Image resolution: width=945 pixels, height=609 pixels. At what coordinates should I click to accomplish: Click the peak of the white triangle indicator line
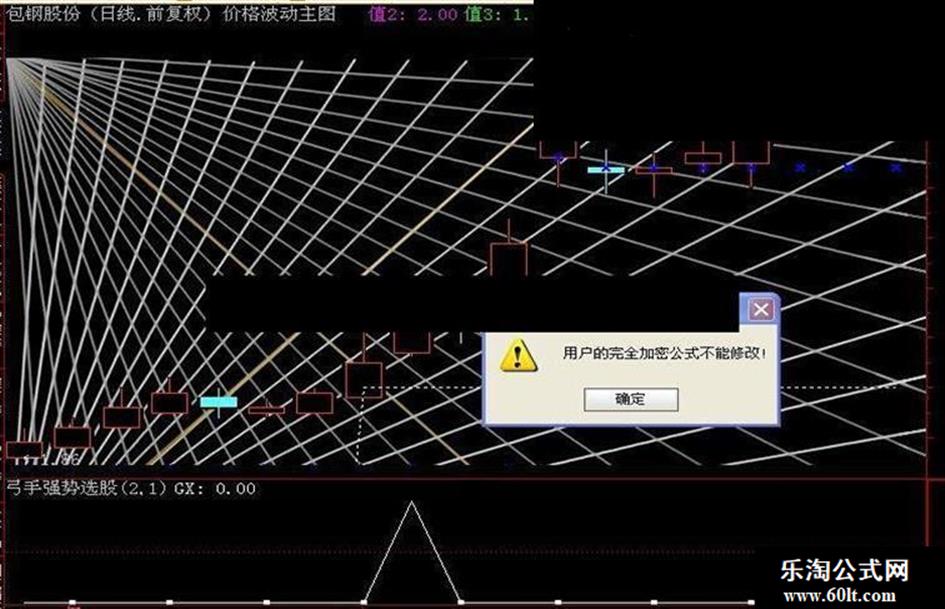pos(412,503)
